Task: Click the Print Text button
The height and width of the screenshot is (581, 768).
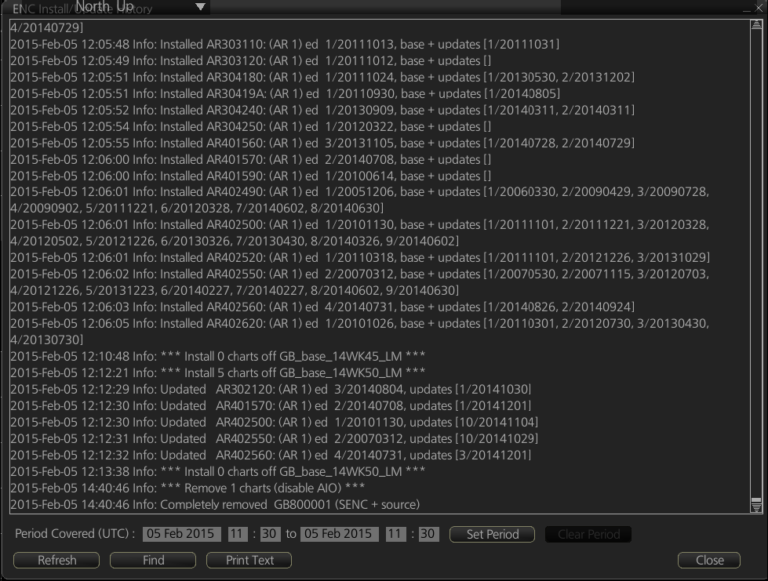Action: 249,560
